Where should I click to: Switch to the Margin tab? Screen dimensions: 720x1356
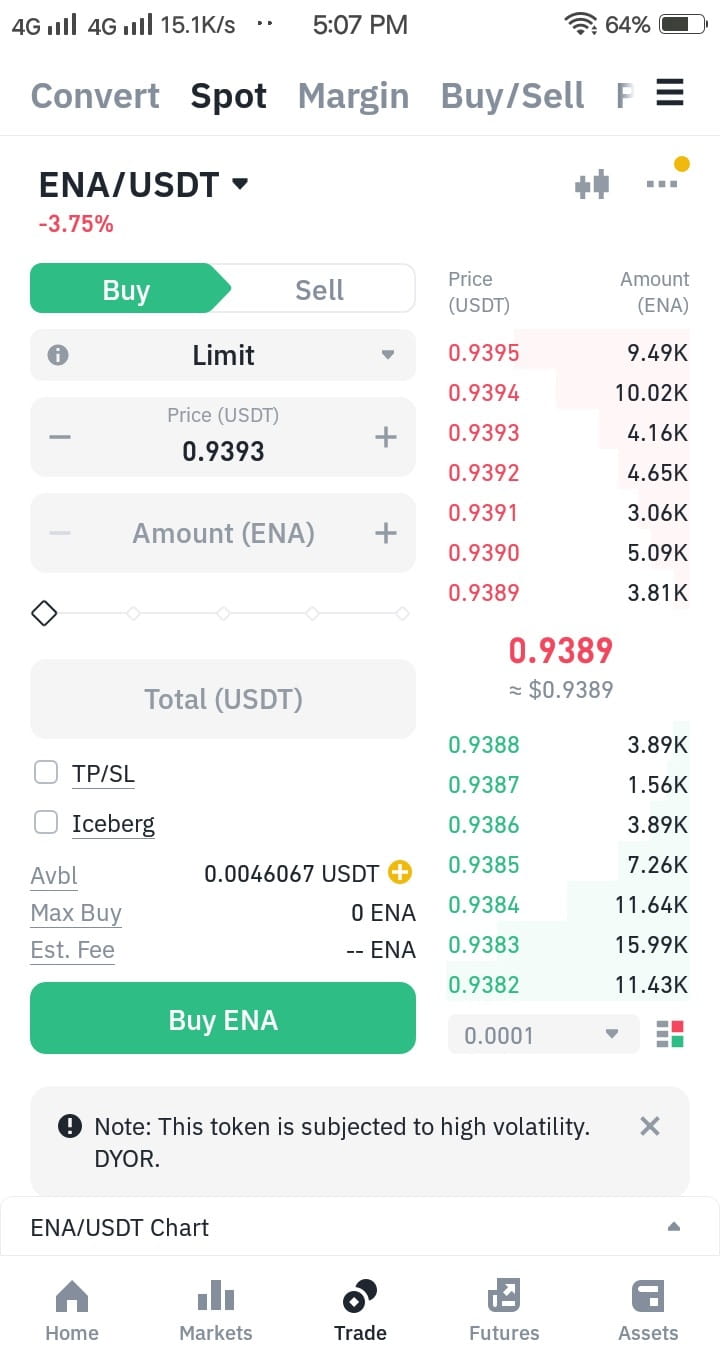[353, 96]
